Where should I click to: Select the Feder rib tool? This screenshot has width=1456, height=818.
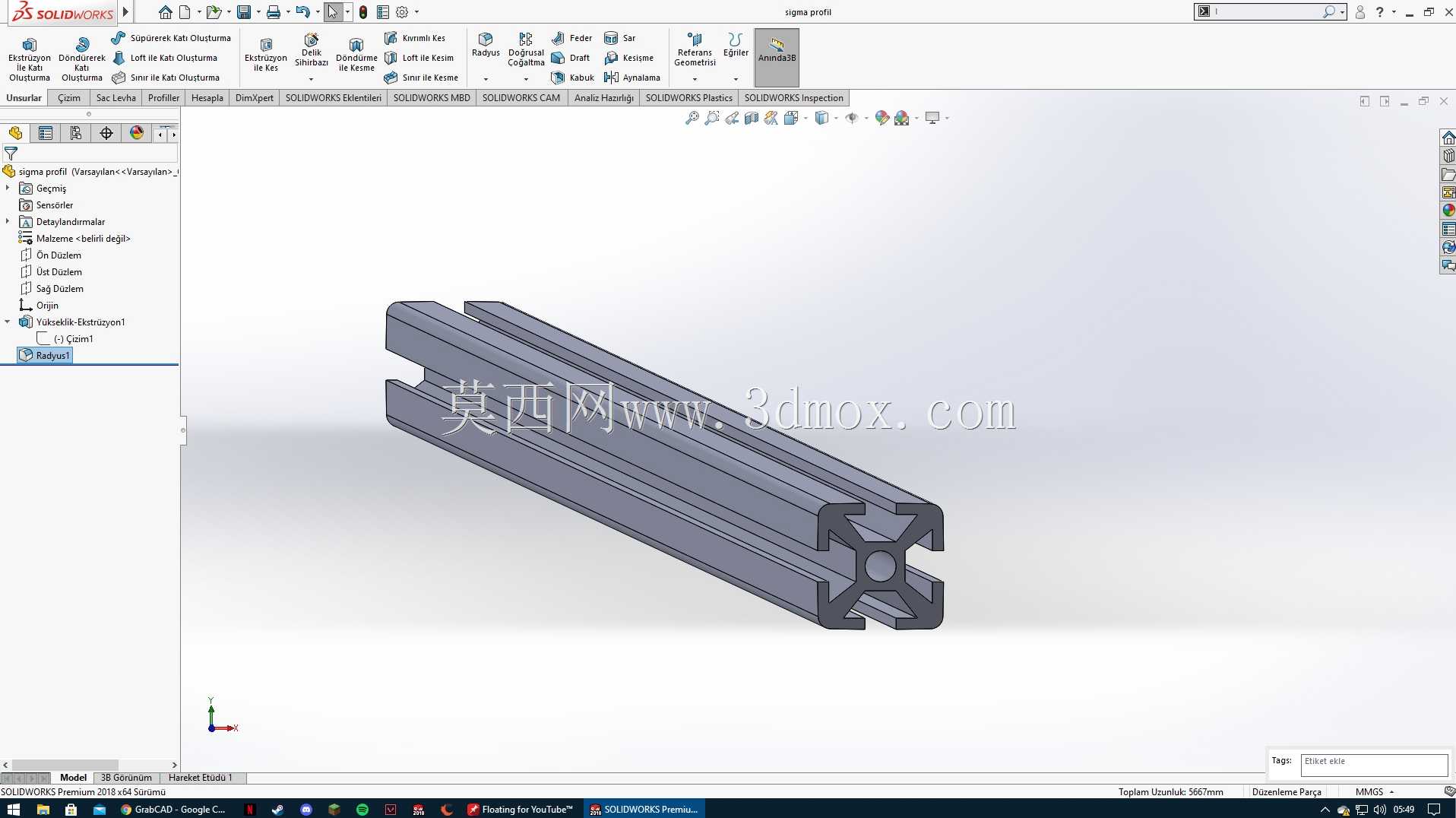(572, 38)
